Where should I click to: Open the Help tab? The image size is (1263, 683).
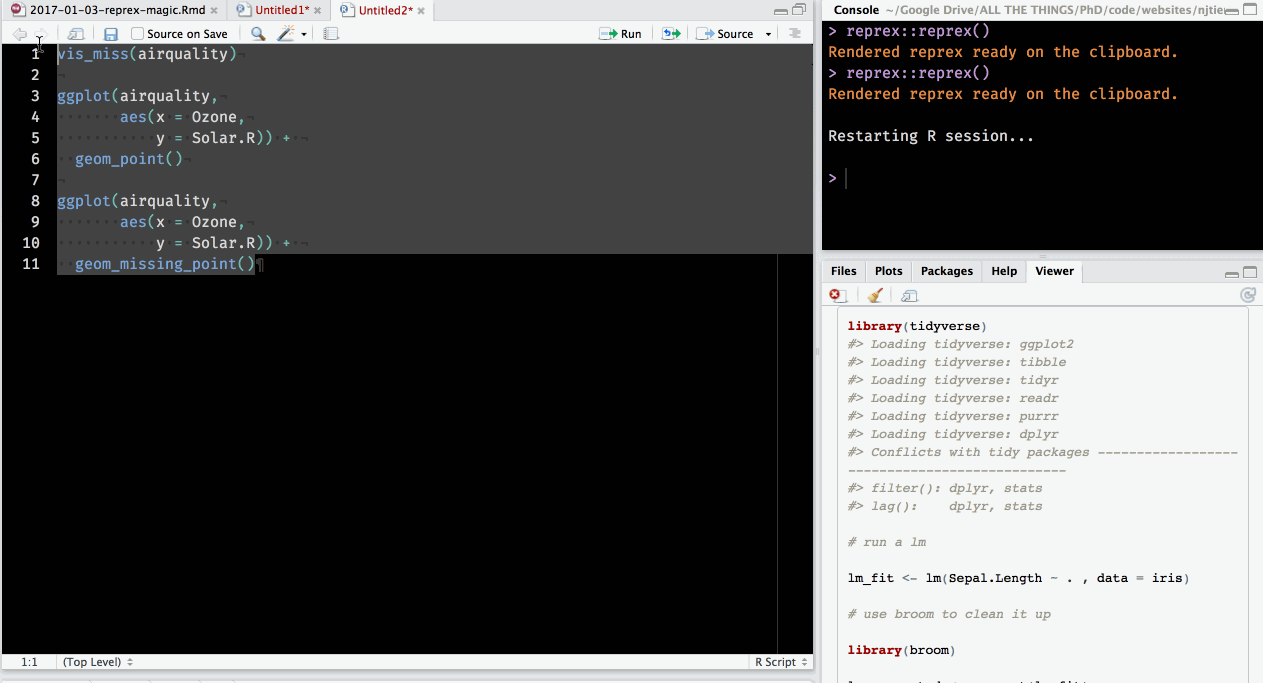[x=1004, y=271]
